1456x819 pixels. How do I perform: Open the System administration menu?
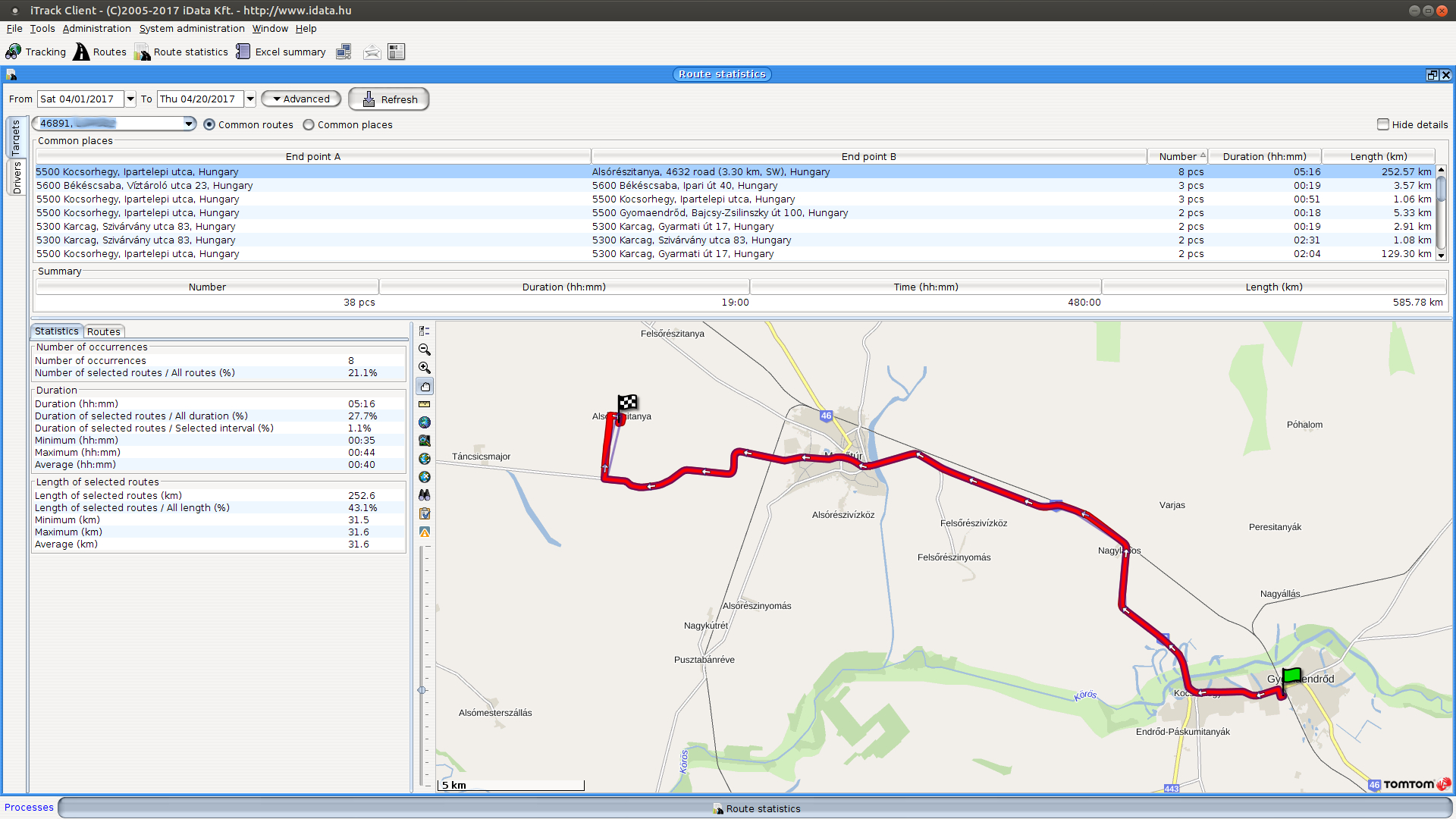tap(192, 29)
